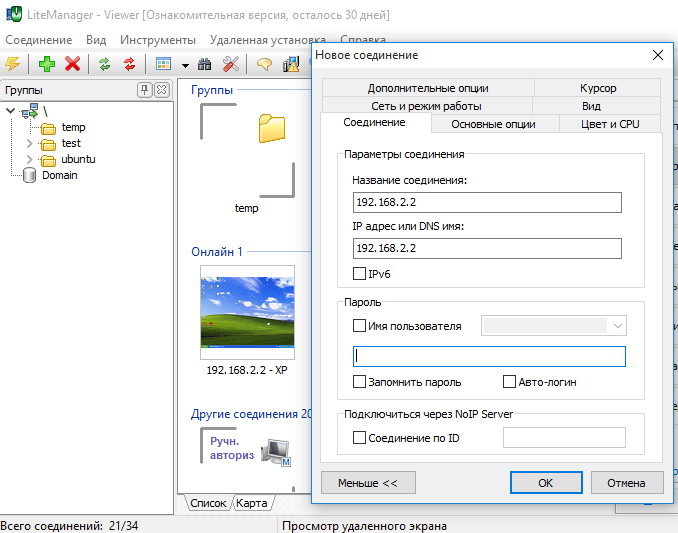The image size is (678, 533).
Task: Open the Инструменты menu
Action: [x=158, y=40]
